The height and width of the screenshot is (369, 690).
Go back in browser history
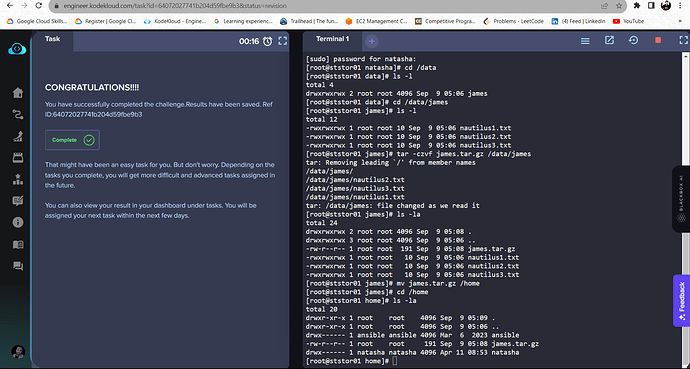(10, 6)
